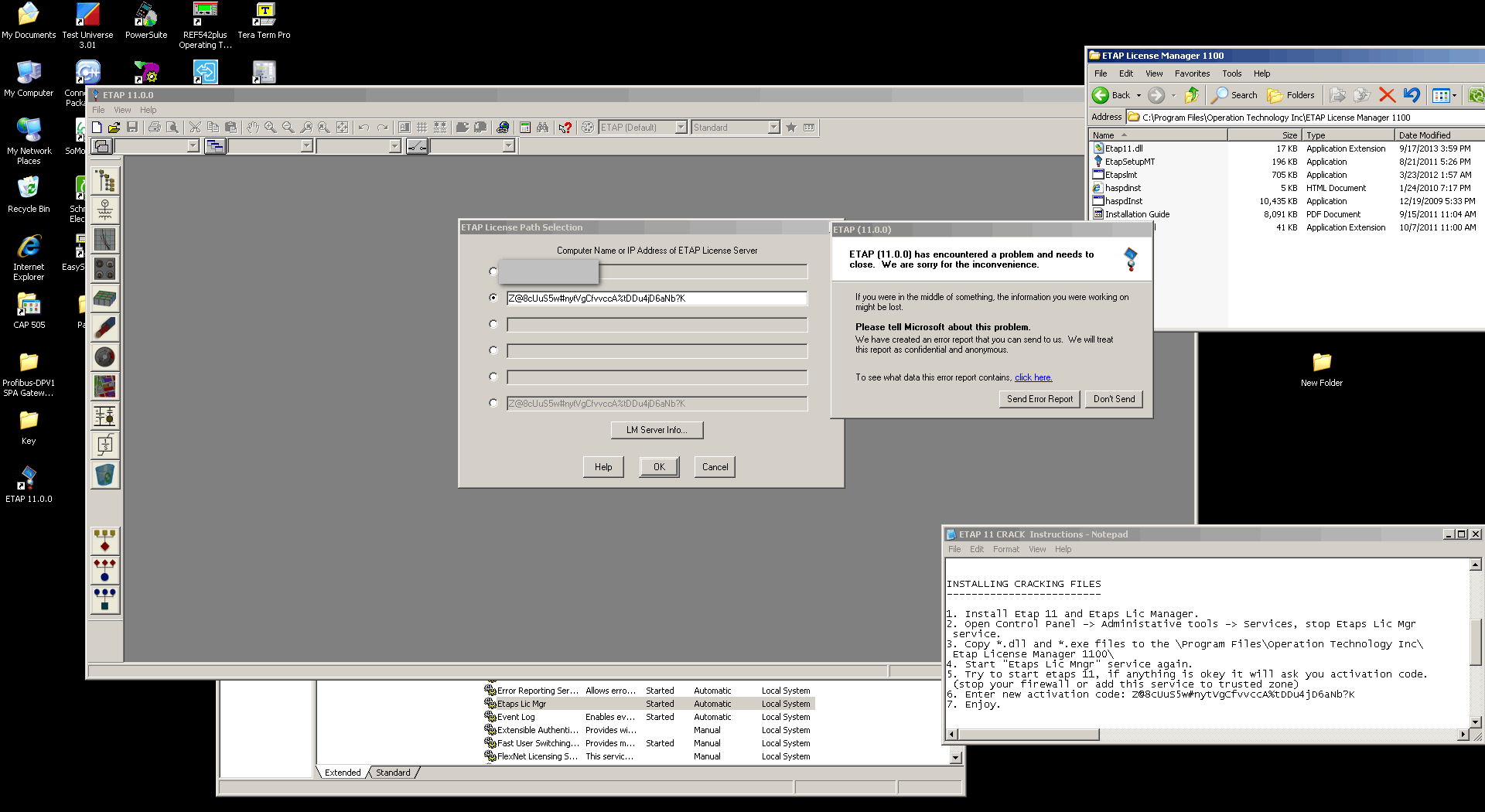Open the Star protection curves icon

(x=105, y=240)
